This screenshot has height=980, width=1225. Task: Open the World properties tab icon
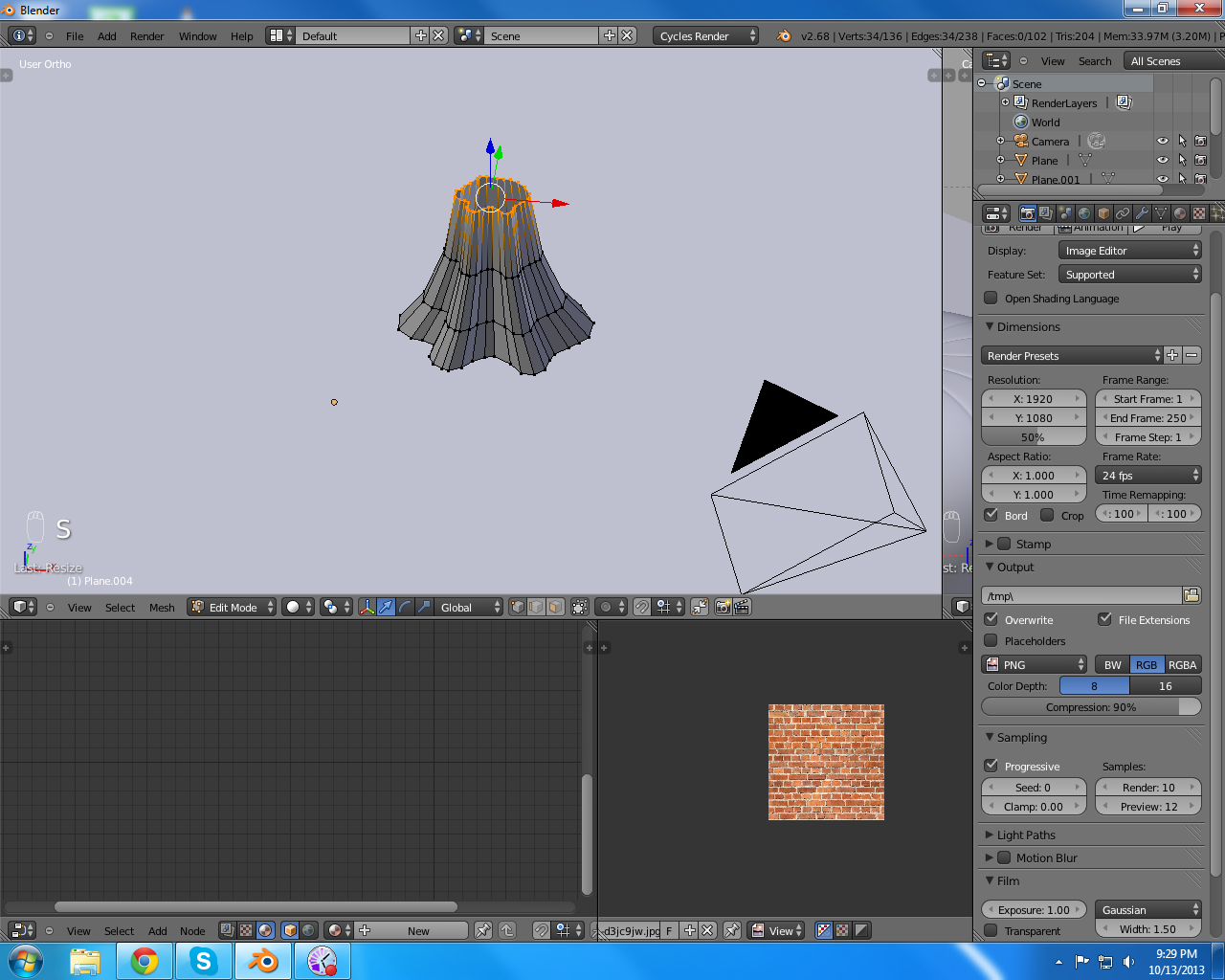pos(1084,213)
